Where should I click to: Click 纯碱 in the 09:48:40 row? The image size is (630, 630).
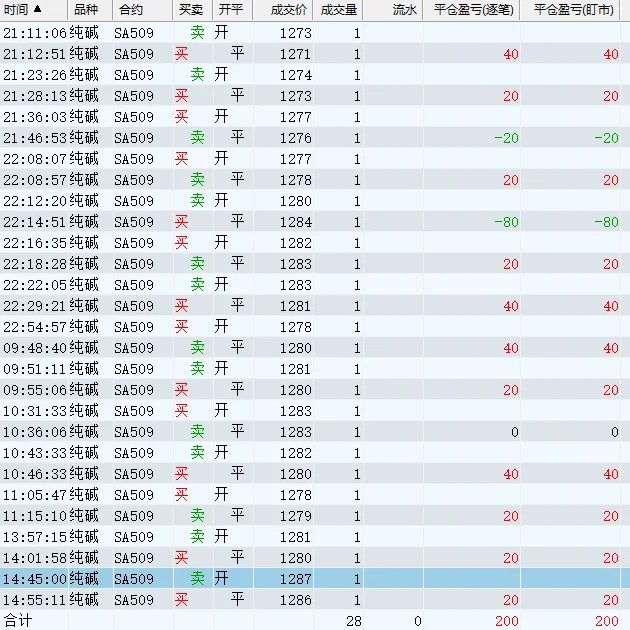click(x=84, y=347)
